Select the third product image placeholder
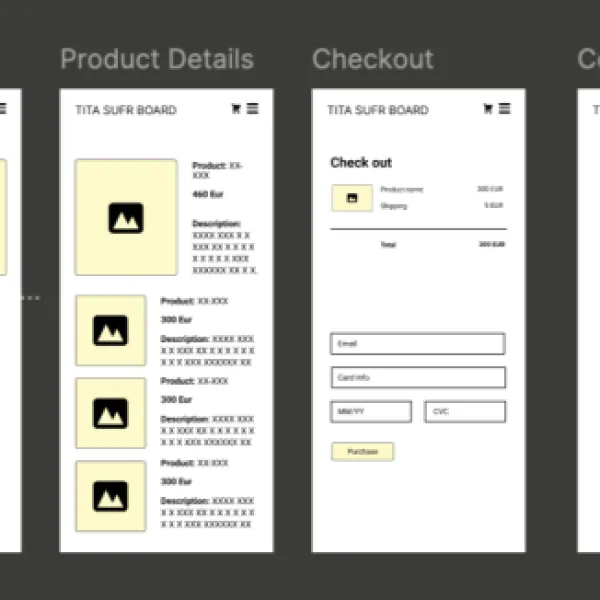Viewport: 600px width, 600px height. pyautogui.click(x=111, y=413)
